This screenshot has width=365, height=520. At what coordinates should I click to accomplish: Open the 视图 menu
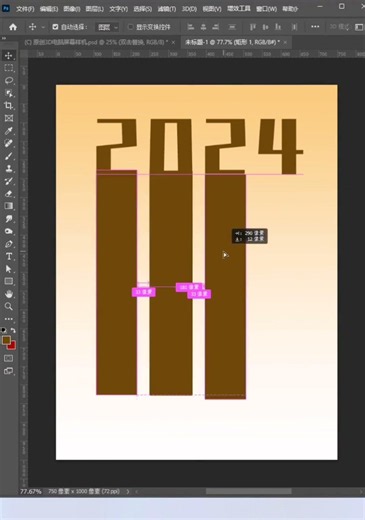click(212, 9)
